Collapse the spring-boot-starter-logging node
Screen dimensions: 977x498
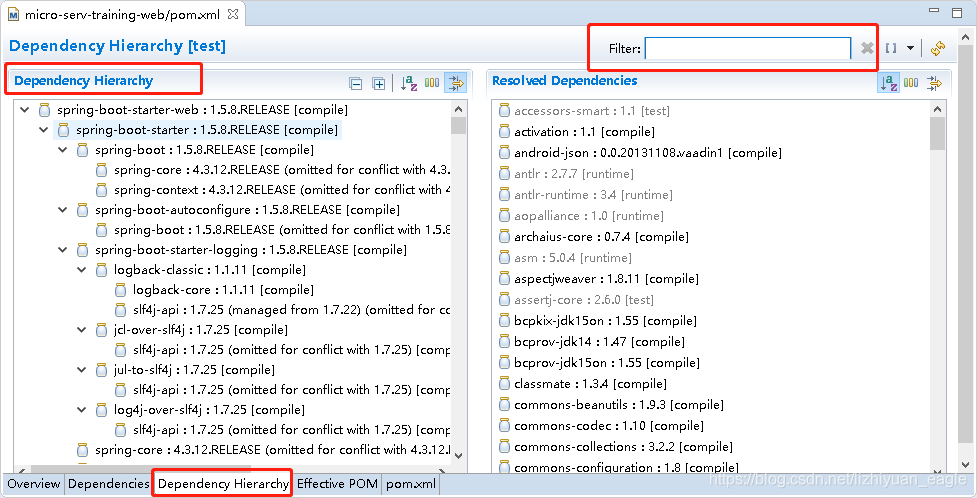point(63,250)
